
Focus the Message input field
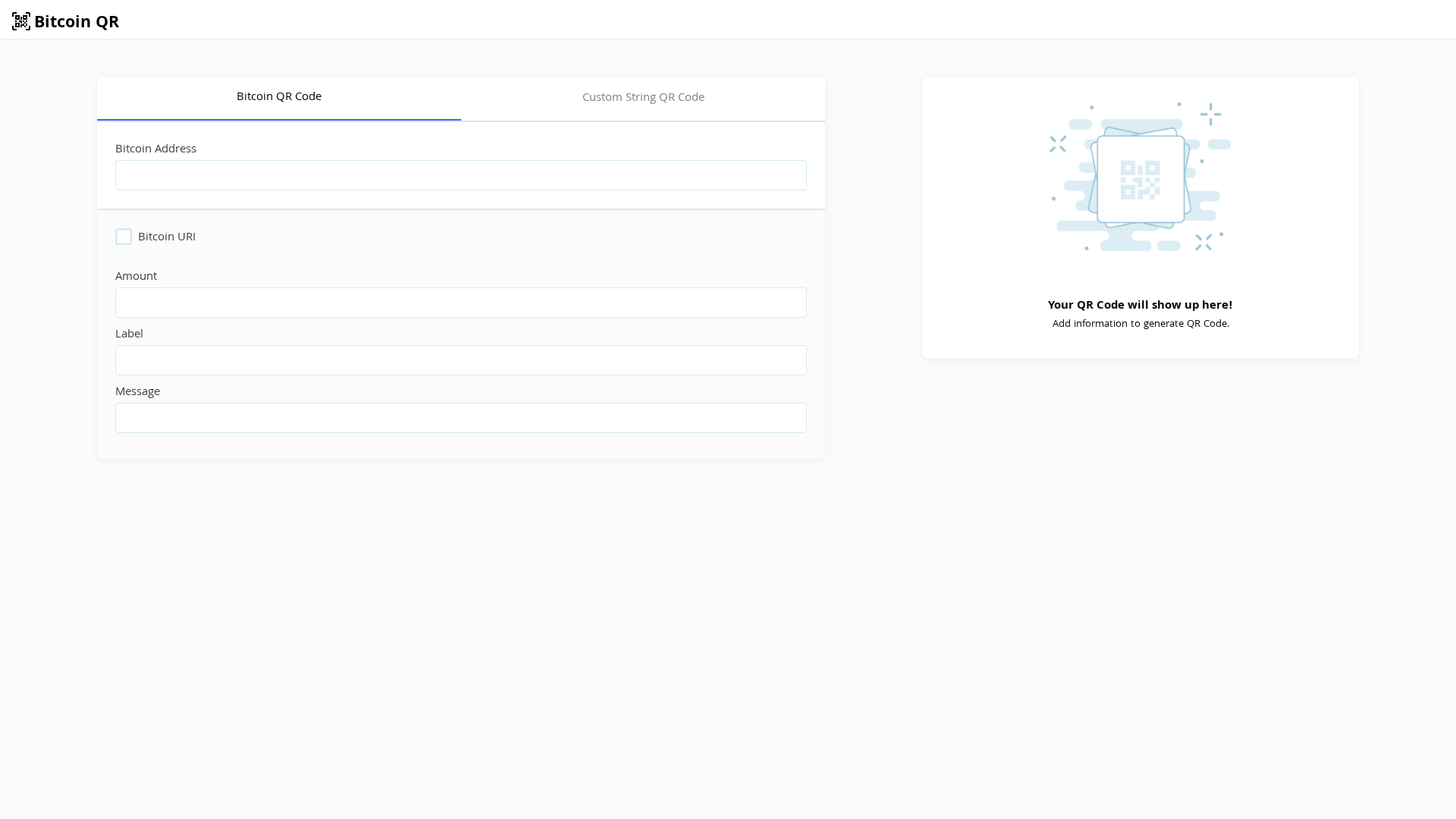tap(461, 418)
